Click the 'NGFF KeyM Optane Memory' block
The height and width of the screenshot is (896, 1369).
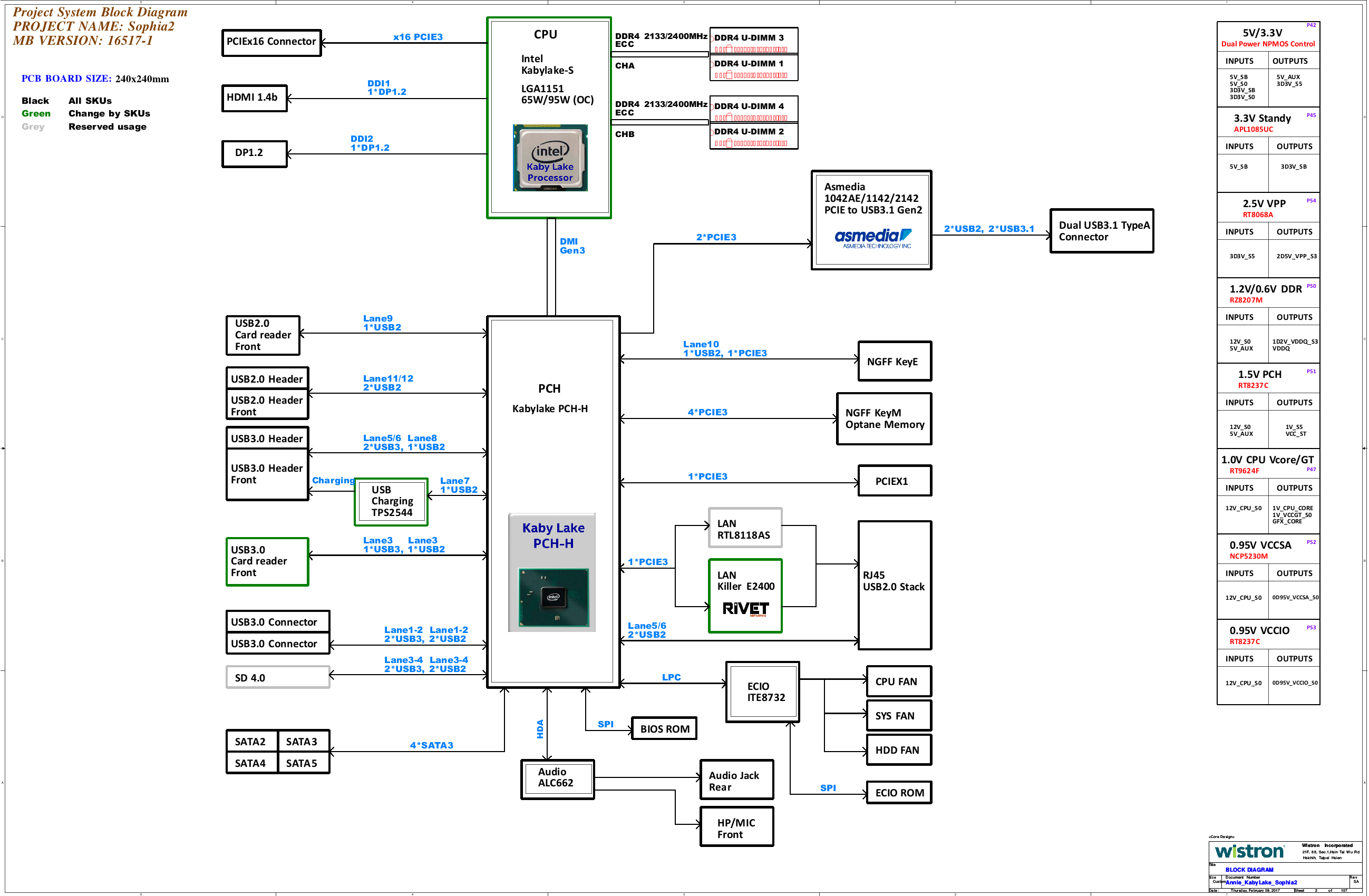click(884, 418)
